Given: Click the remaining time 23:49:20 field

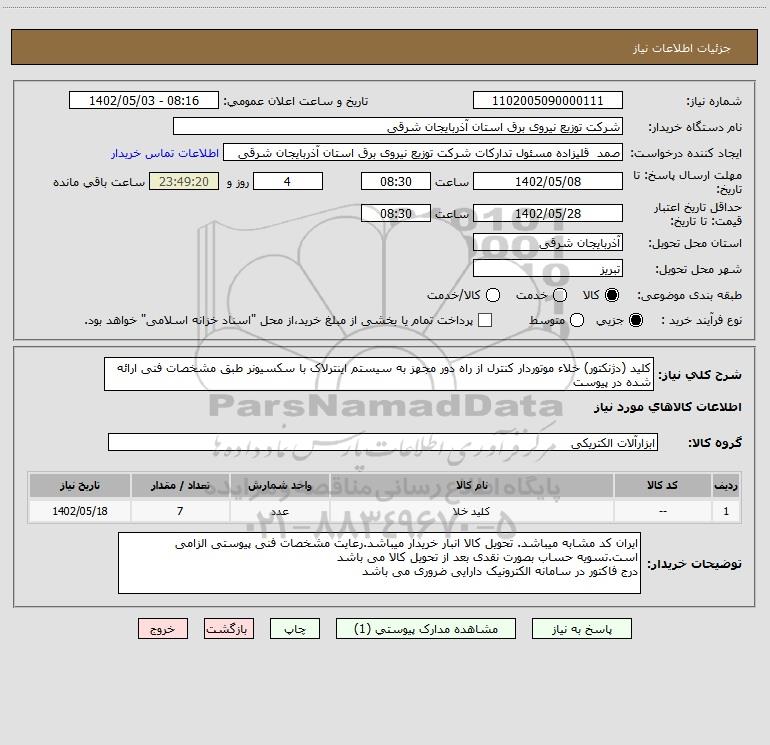Looking at the screenshot, I should 184,182.
